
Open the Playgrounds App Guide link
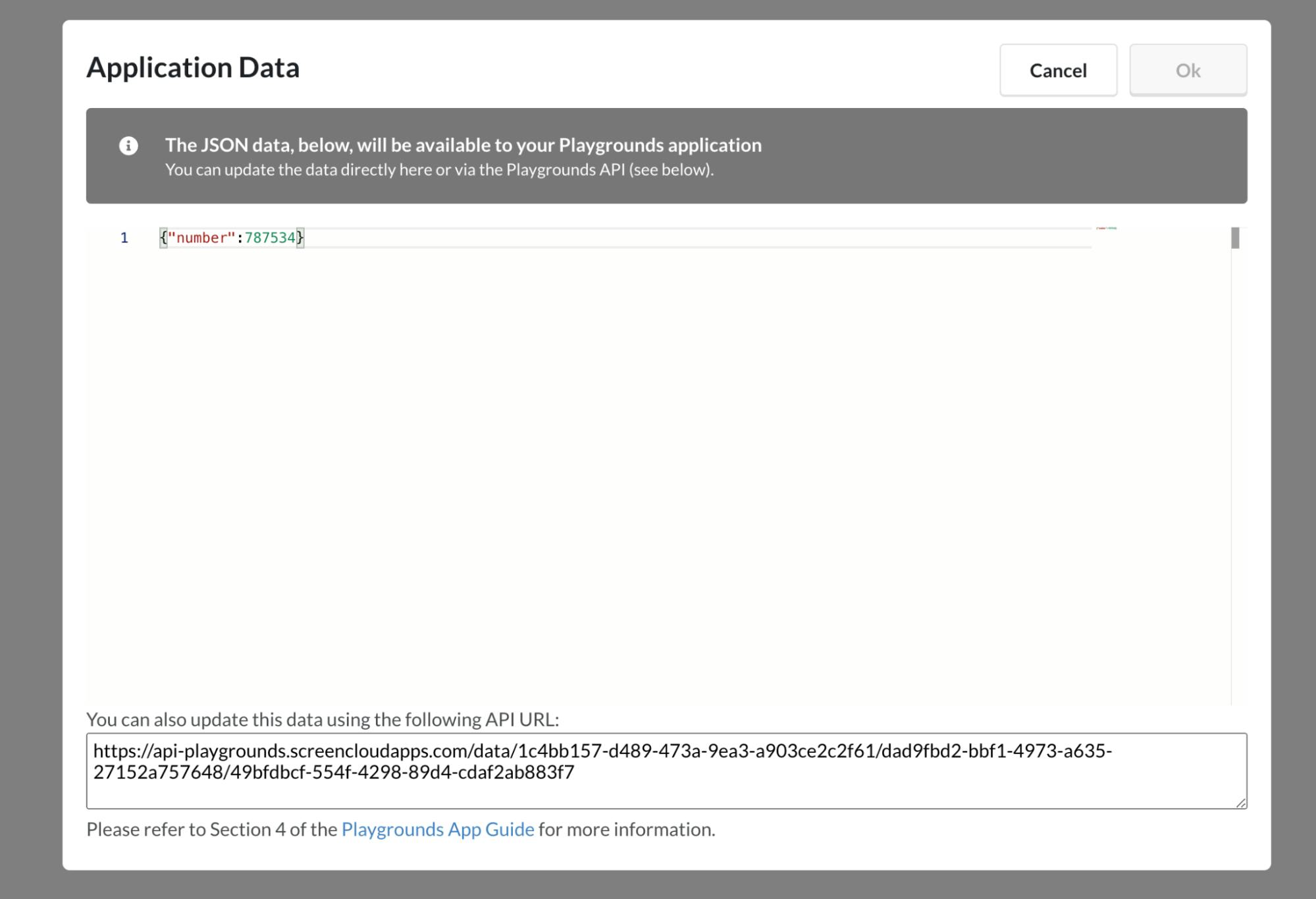pos(438,829)
